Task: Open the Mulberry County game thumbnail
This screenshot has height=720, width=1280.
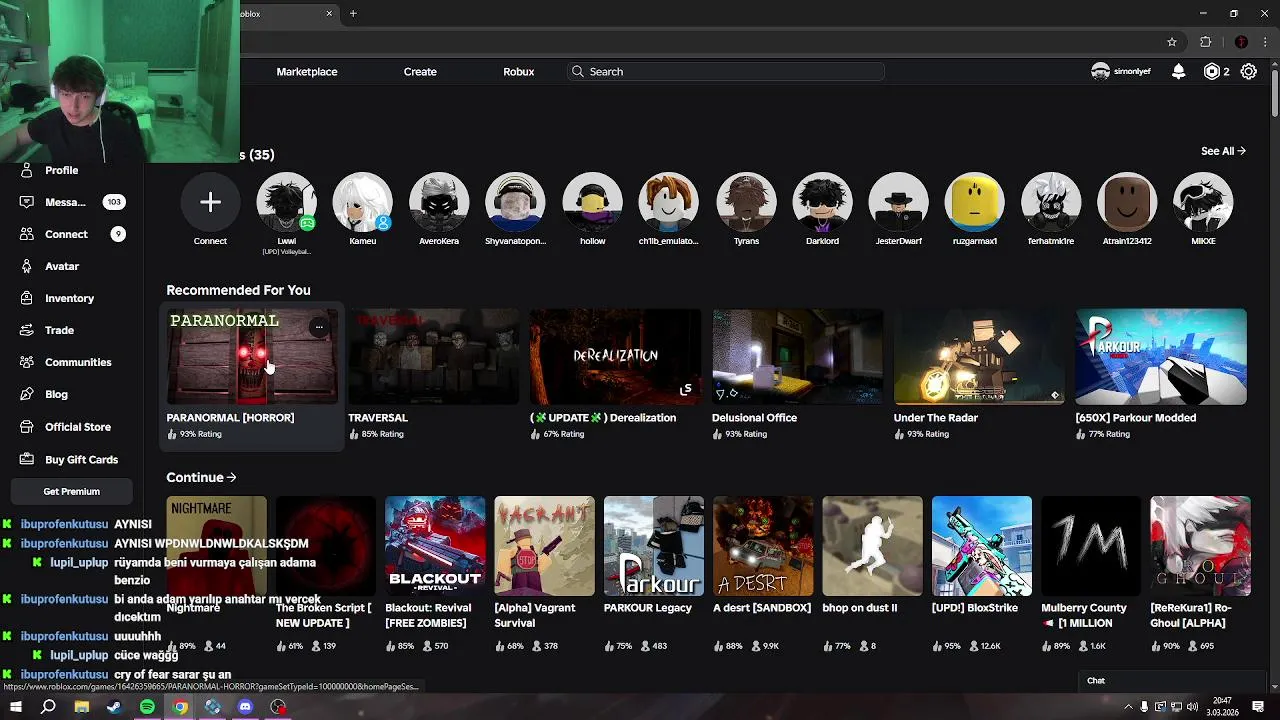Action: (x=1091, y=546)
